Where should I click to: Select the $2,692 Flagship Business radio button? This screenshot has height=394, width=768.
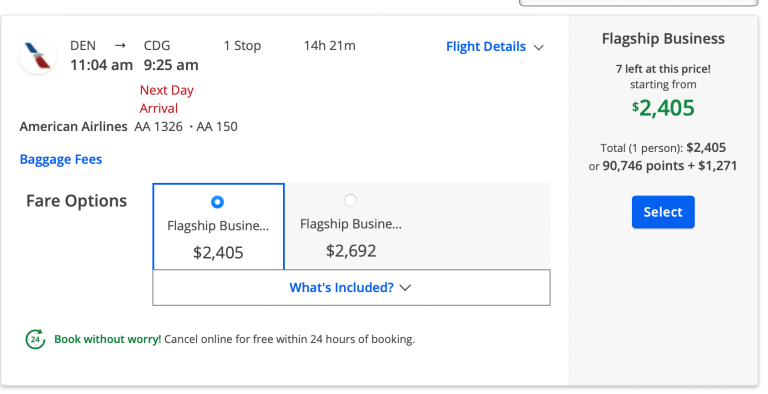(350, 200)
